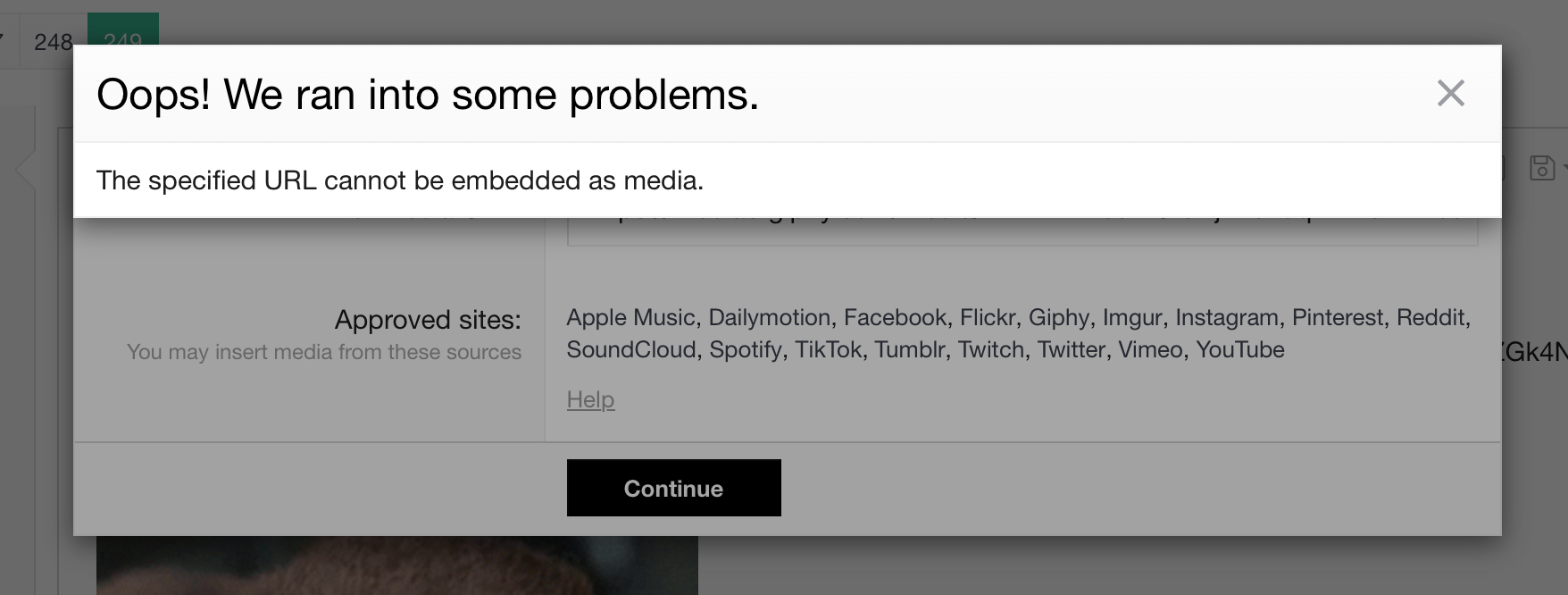Click 'SoundCloud' in the approved sites list

(x=631, y=349)
